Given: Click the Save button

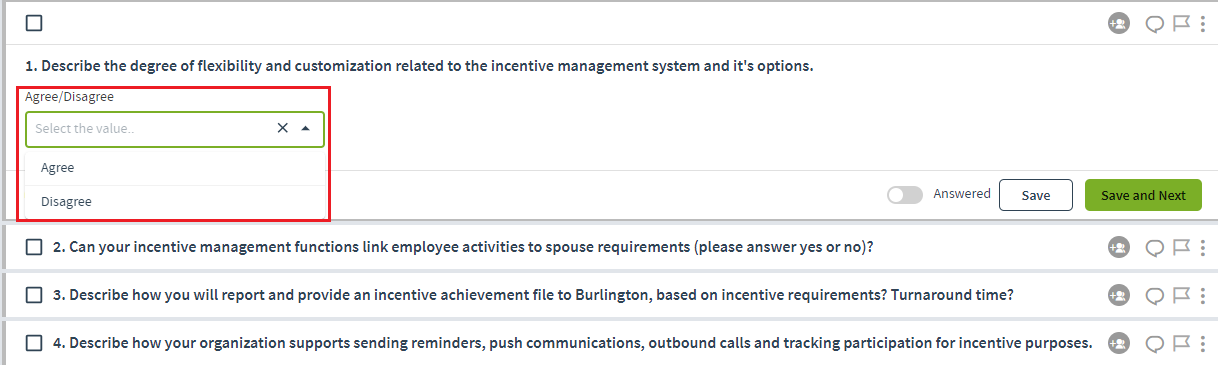Looking at the screenshot, I should pyautogui.click(x=1036, y=195).
